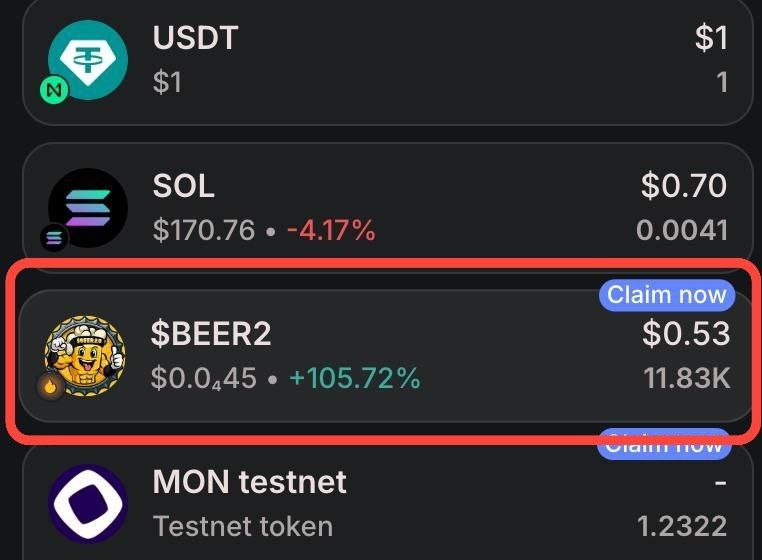Open the SOL token name
Viewport: 762px width, 560px height.
[184, 185]
